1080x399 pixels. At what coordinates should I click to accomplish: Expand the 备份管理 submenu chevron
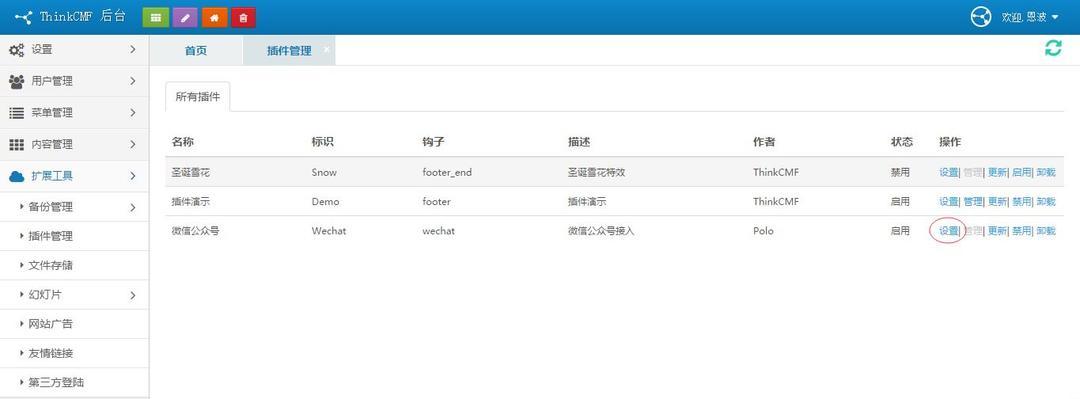pos(133,207)
